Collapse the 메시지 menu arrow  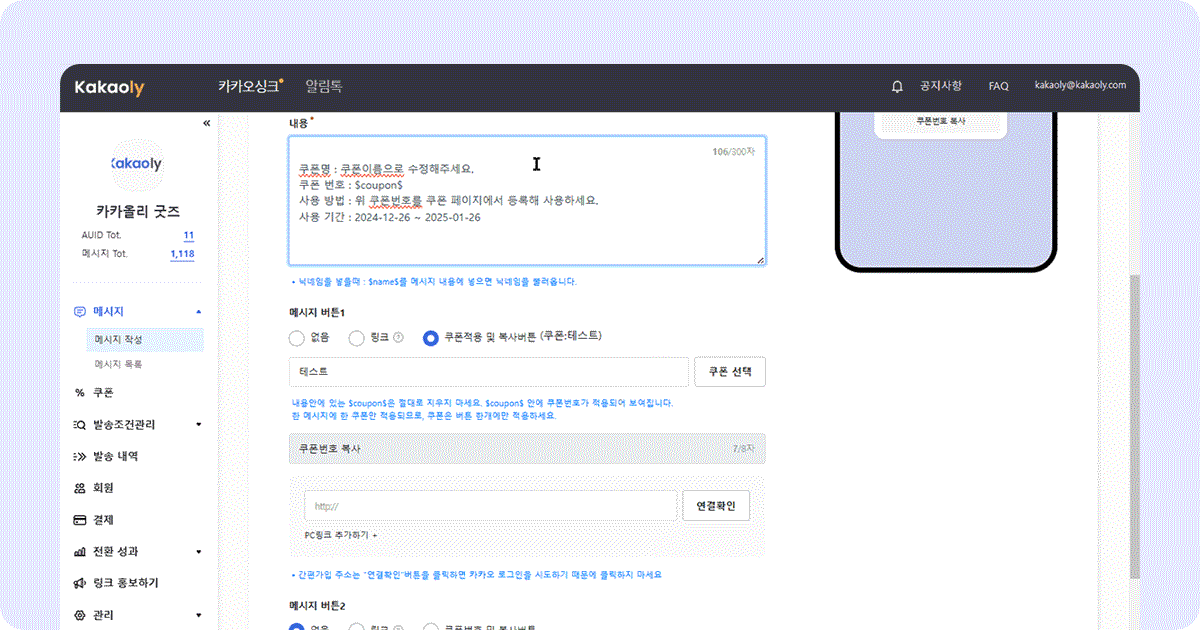(198, 312)
